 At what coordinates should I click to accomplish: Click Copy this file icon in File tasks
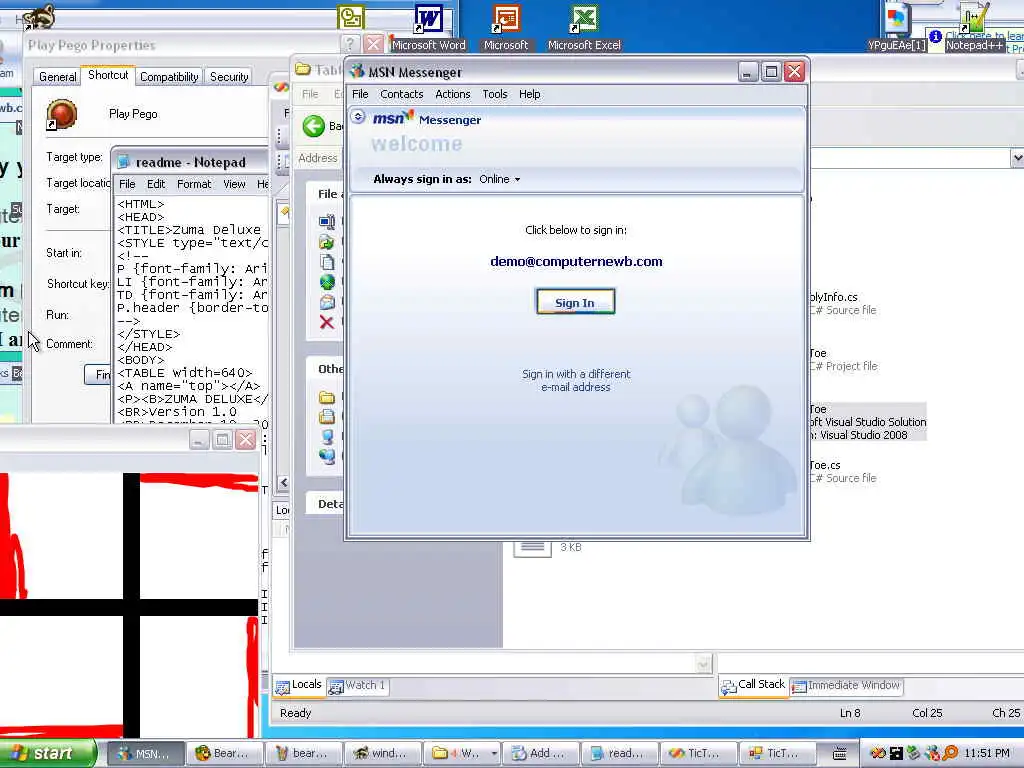click(327, 262)
